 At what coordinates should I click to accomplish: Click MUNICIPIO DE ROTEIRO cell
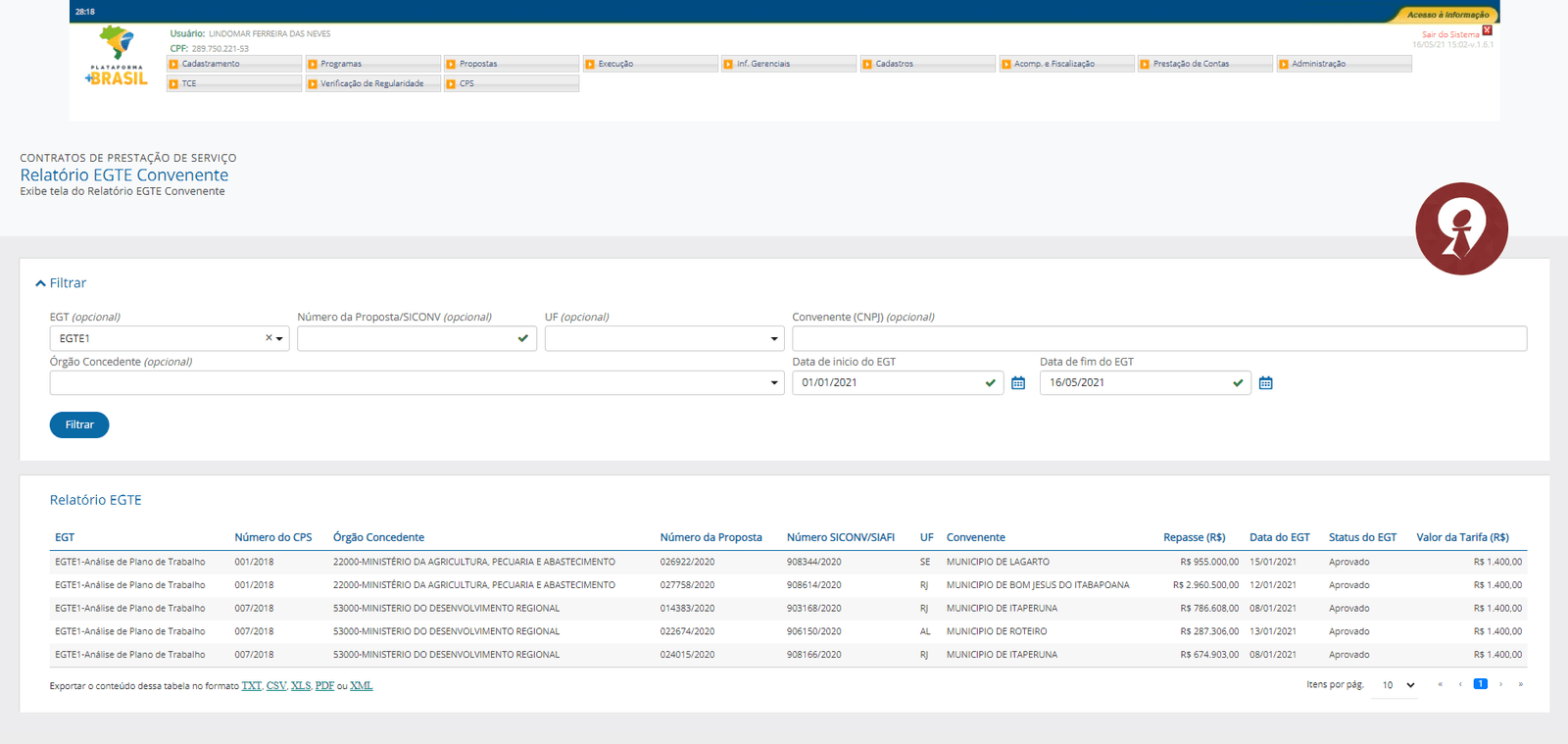coord(997,632)
